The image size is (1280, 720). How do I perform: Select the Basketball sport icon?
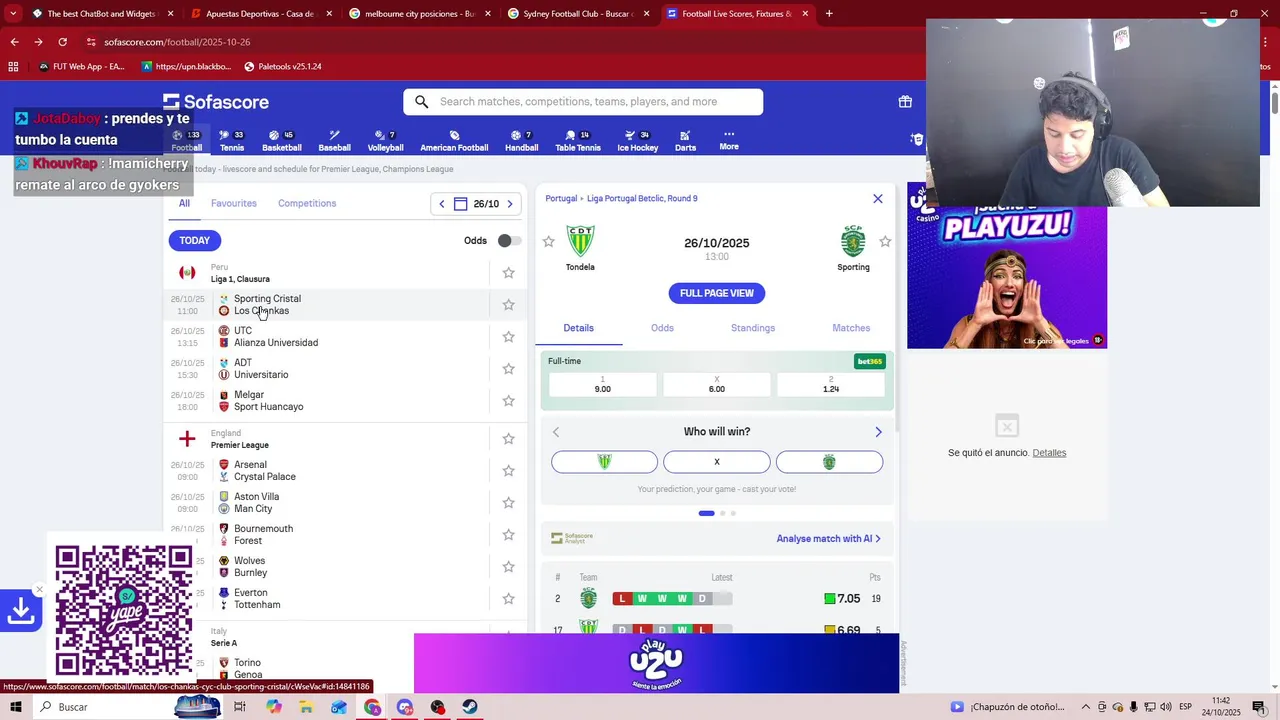(282, 141)
